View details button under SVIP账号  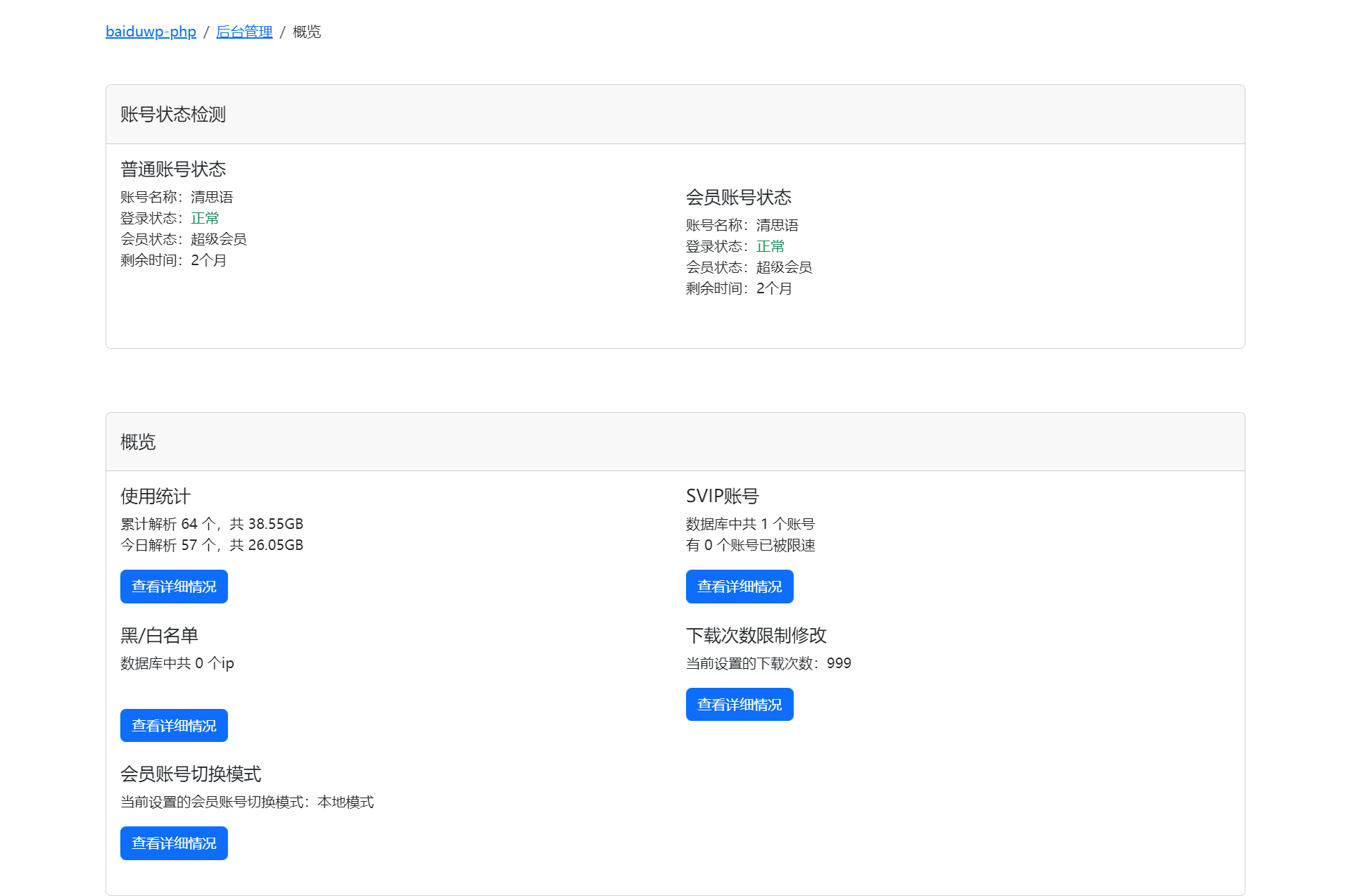coord(740,587)
